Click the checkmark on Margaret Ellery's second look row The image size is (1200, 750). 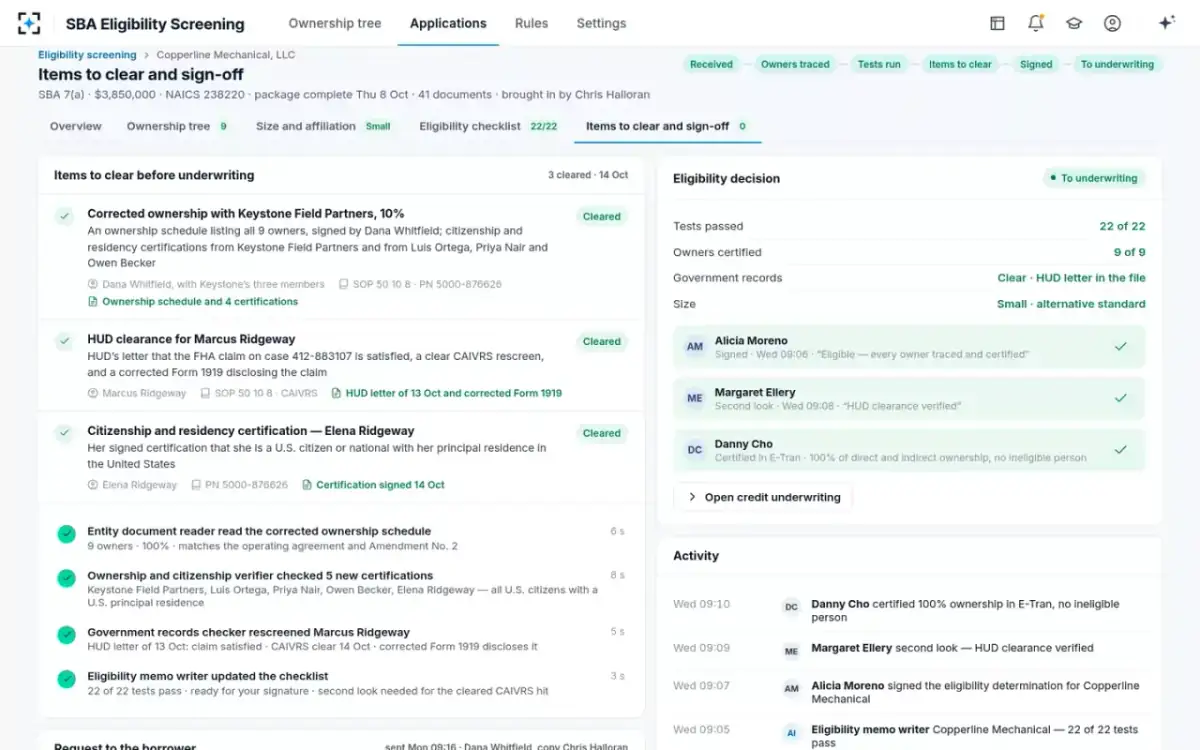(x=1121, y=398)
